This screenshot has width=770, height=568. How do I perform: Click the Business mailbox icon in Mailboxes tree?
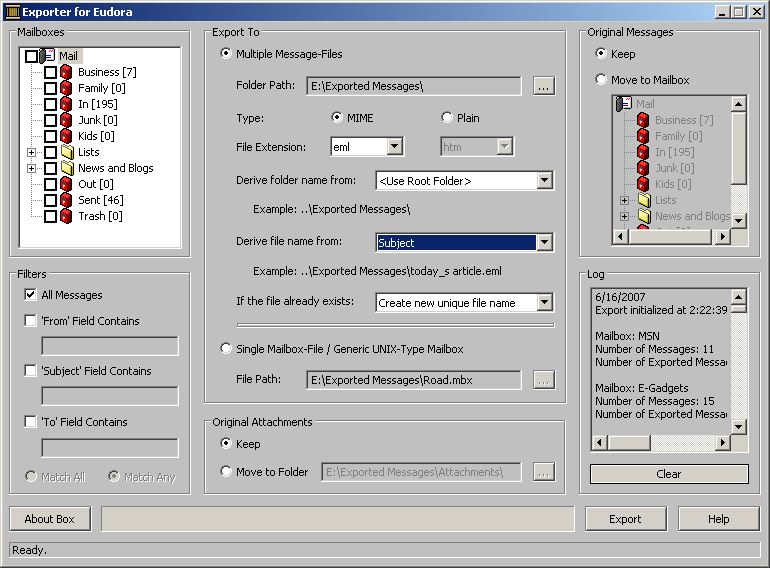(67, 72)
